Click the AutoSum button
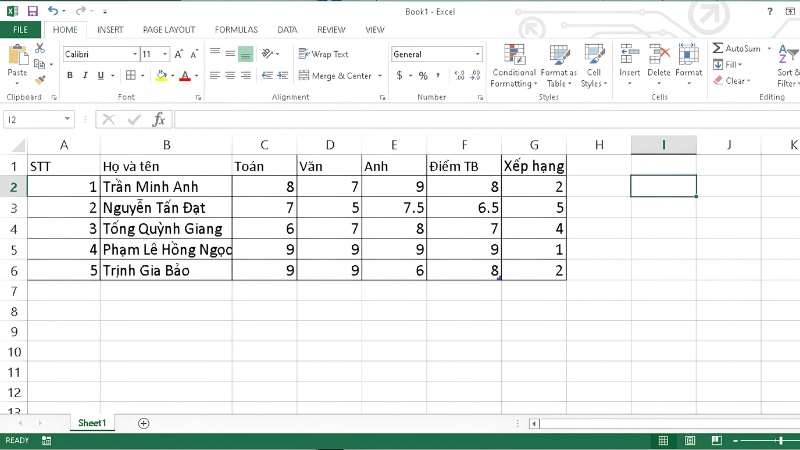This screenshot has height=450, width=800. tap(737, 48)
